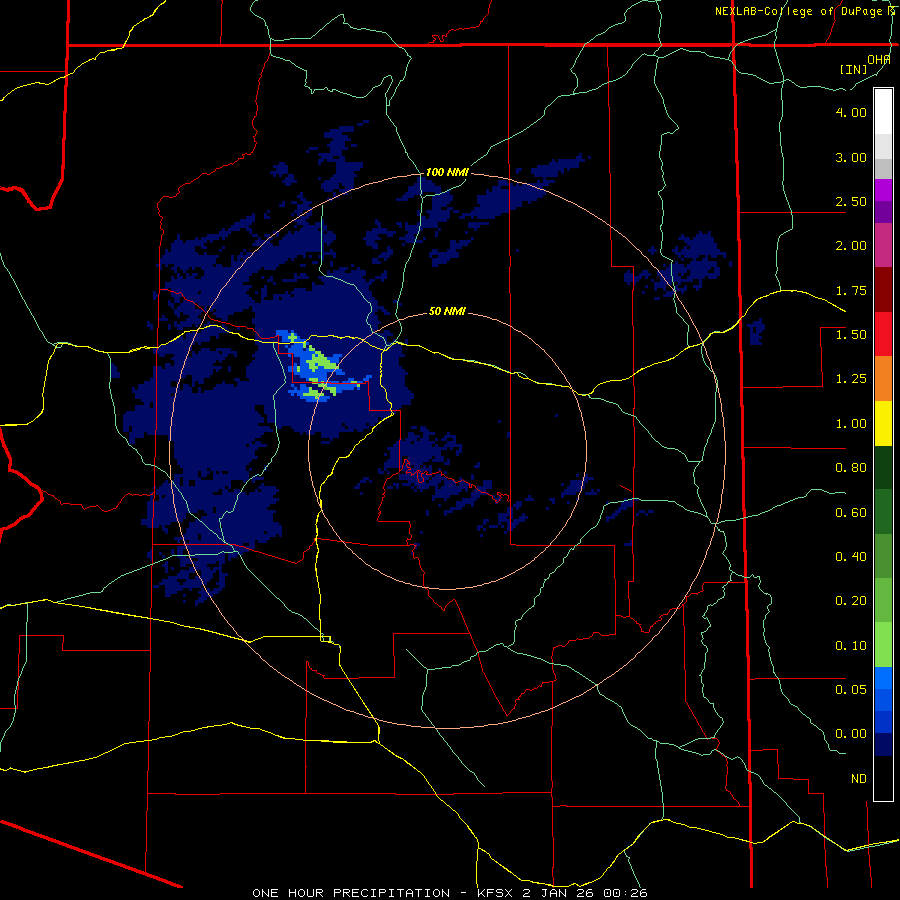Select the dark red legend swatch
Image resolution: width=900 pixels, height=900 pixels.
coord(883,290)
